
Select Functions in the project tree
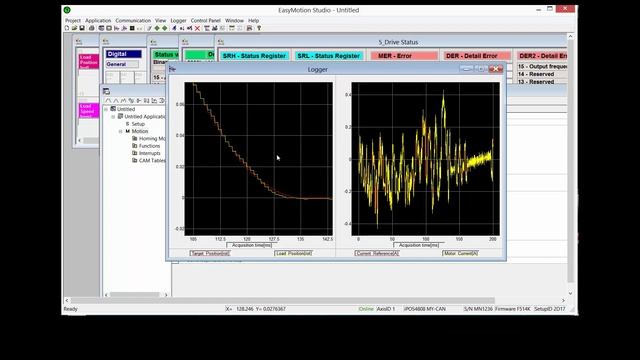(x=149, y=146)
